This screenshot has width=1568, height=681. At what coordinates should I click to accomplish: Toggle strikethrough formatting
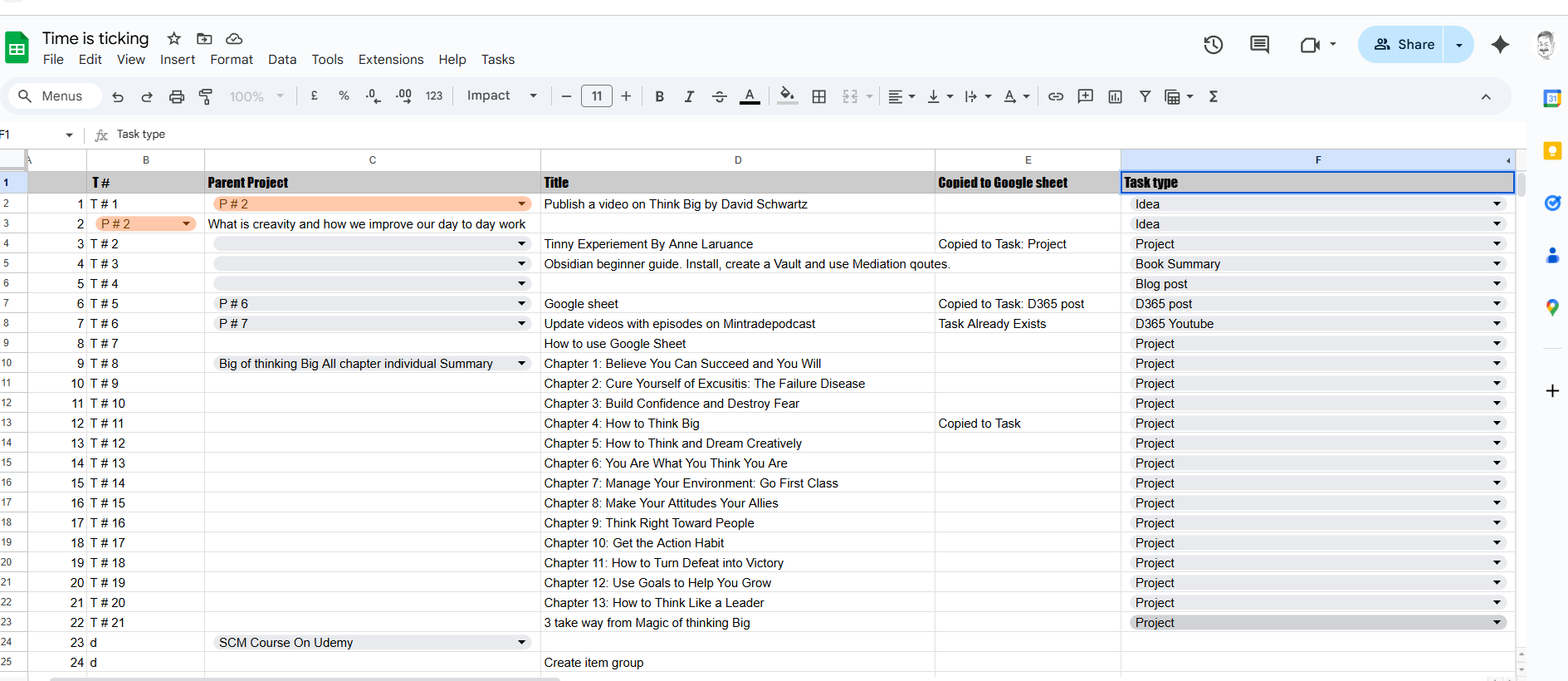(x=719, y=96)
